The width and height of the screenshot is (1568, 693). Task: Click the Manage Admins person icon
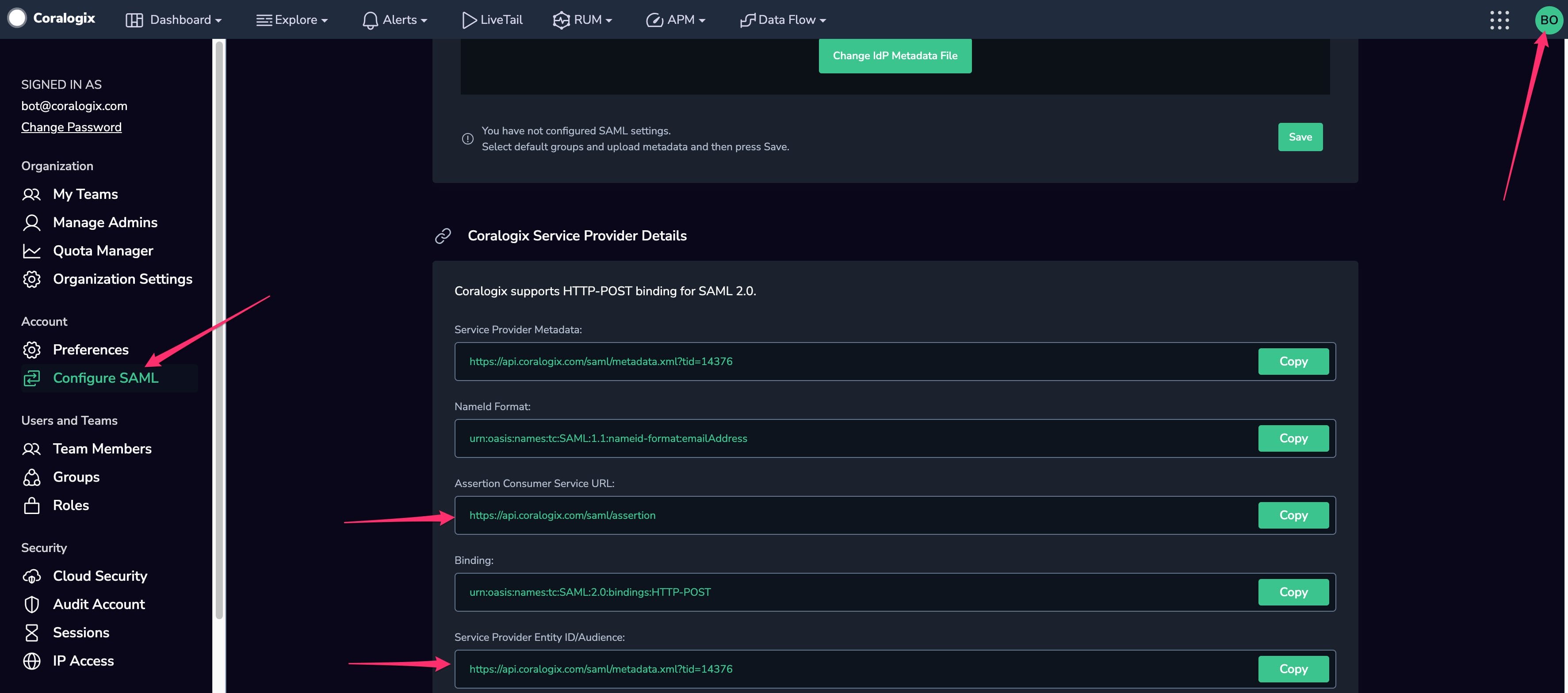(x=32, y=223)
